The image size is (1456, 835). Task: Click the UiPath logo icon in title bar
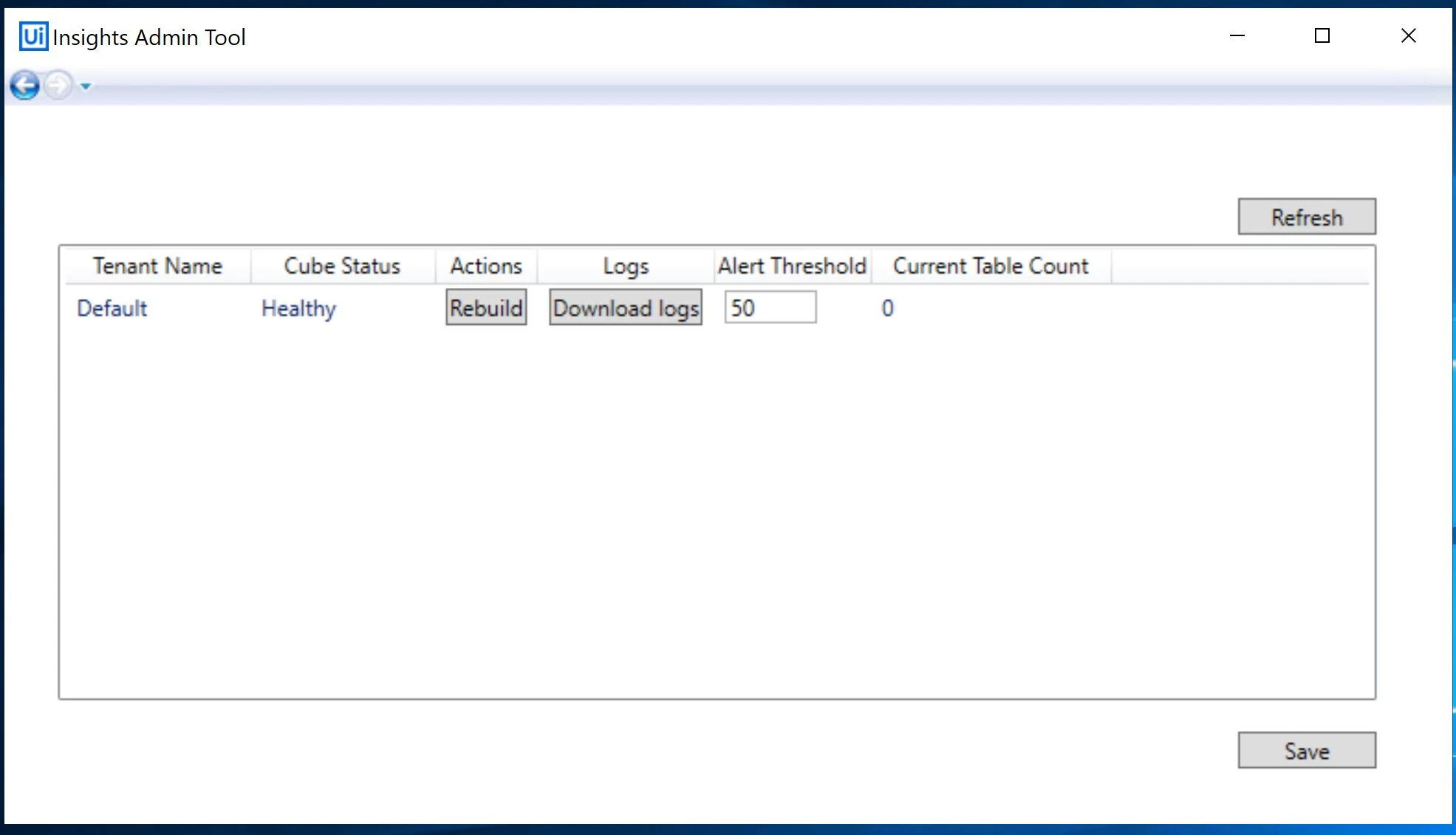pyautogui.click(x=33, y=36)
